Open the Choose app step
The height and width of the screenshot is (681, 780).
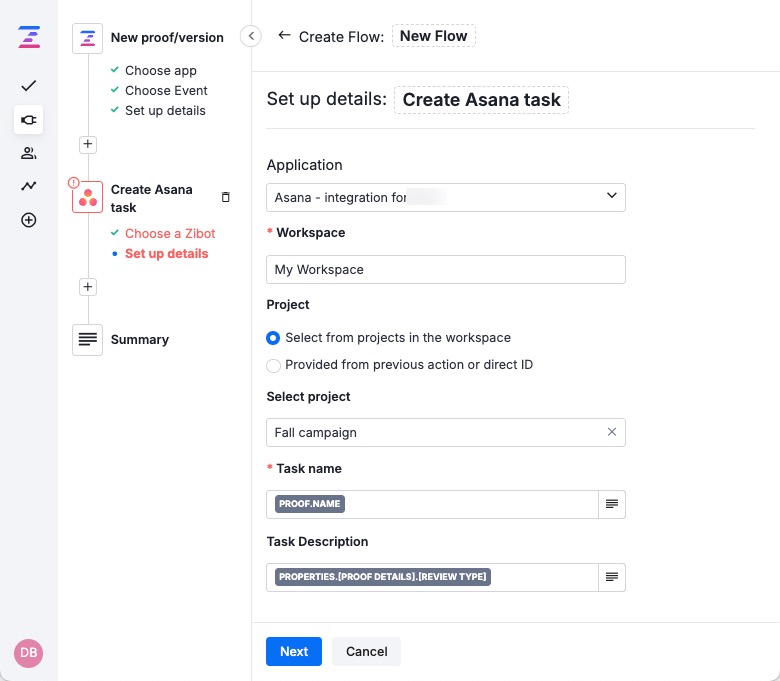(x=161, y=71)
